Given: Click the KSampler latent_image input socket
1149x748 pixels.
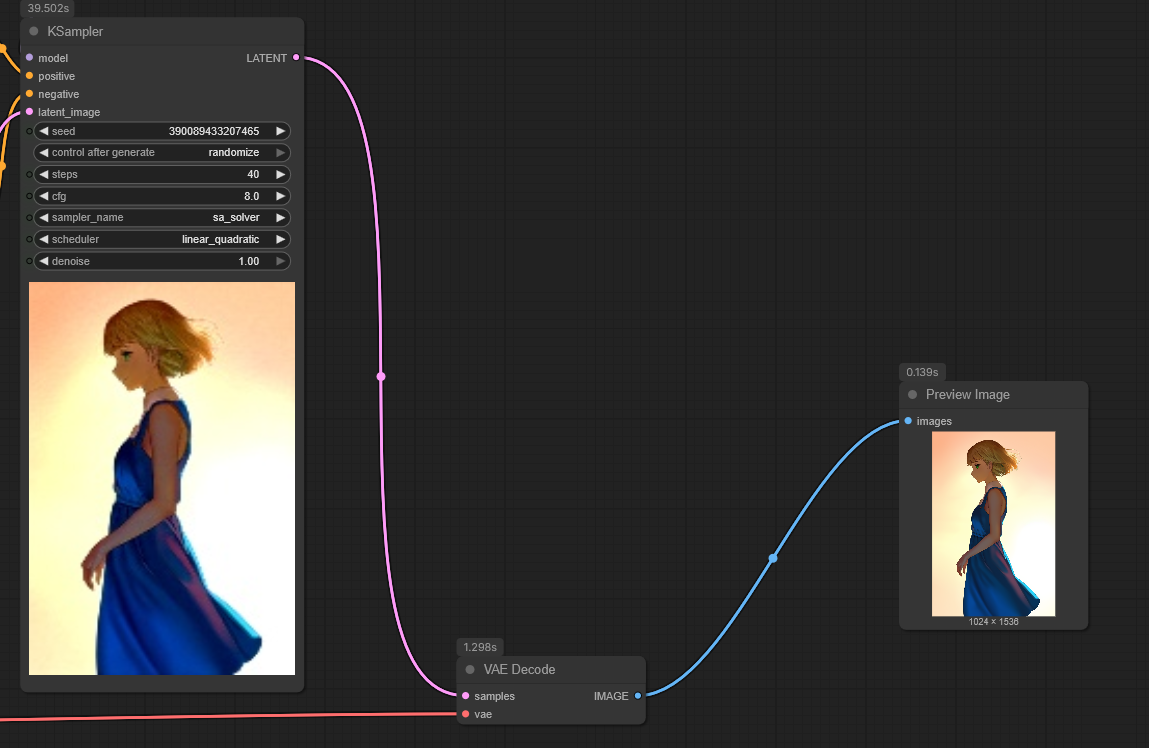Looking at the screenshot, I should (29, 111).
